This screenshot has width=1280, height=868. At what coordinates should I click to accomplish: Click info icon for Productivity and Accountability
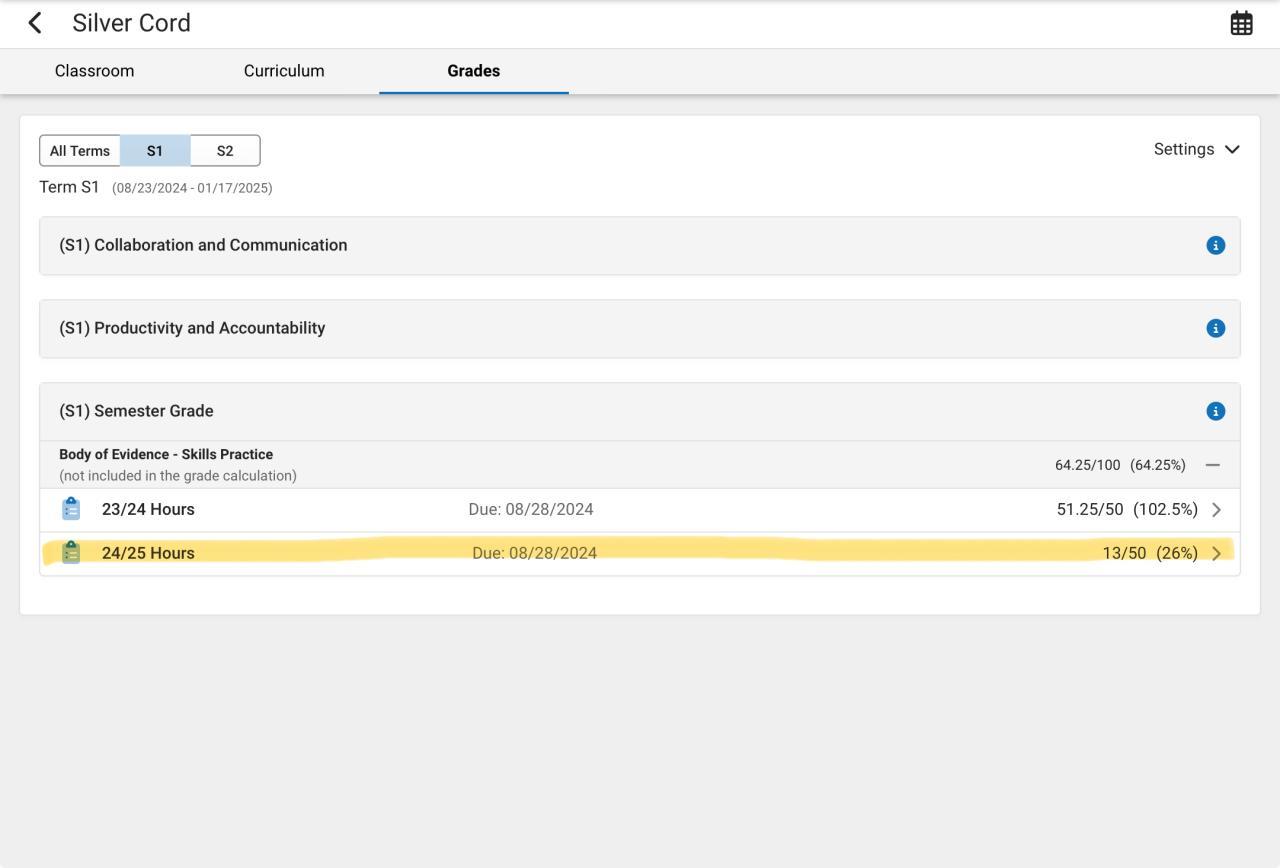[x=1215, y=328]
